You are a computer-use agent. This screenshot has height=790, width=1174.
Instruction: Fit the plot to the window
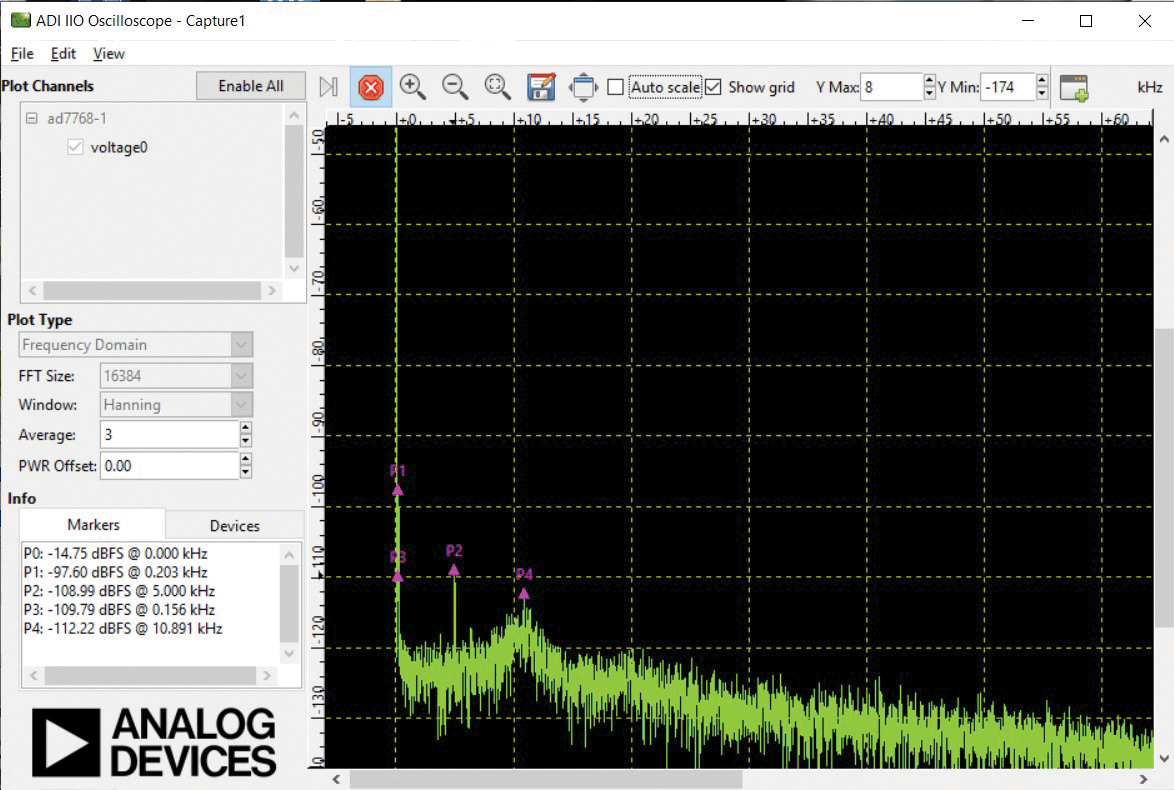(x=497, y=87)
